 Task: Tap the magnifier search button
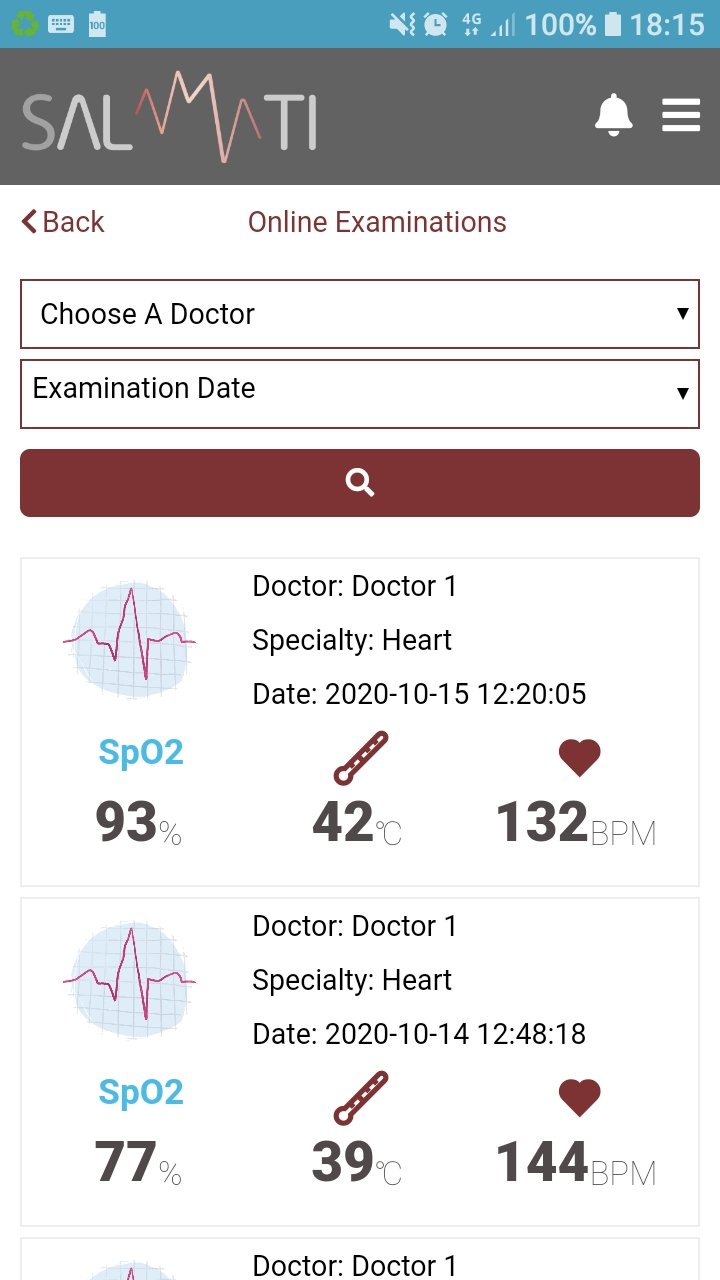pos(360,483)
